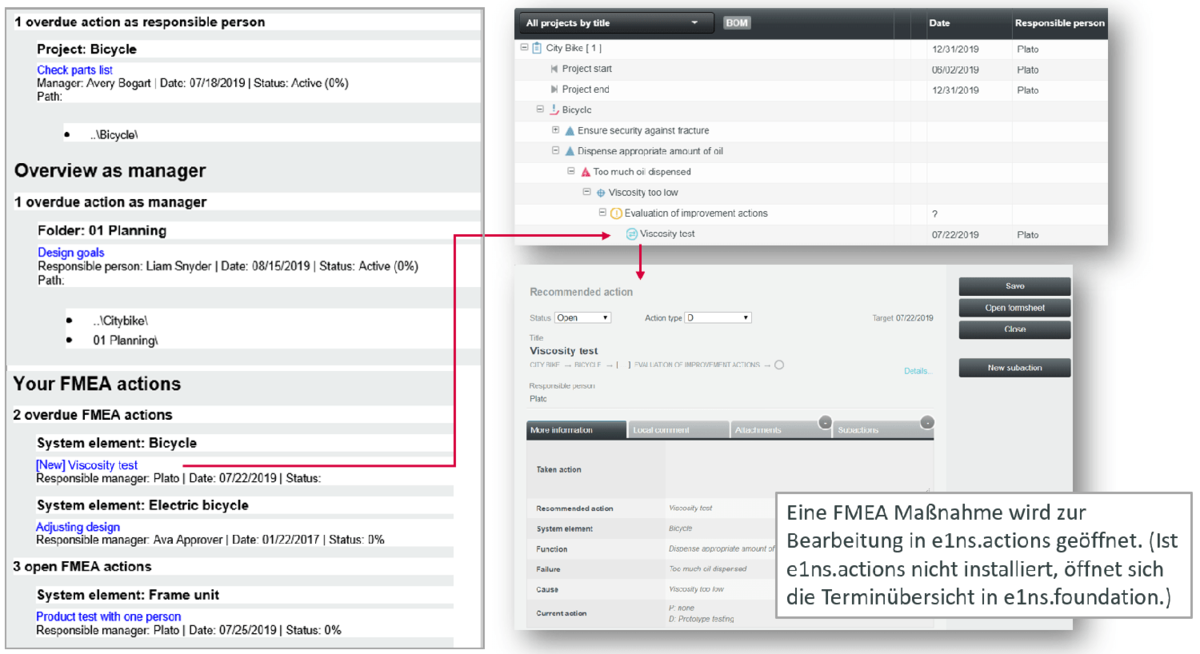Collapse the City Bike project node

tap(524, 48)
